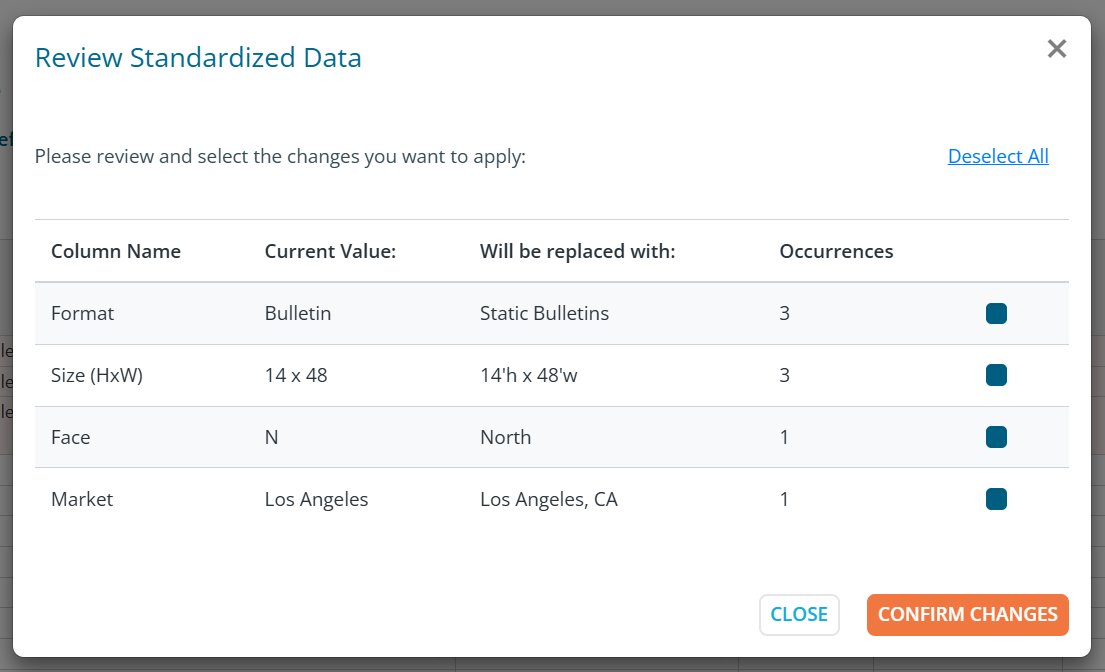1105x672 pixels.
Task: Uncheck the Format row checkbox
Action: [995, 314]
